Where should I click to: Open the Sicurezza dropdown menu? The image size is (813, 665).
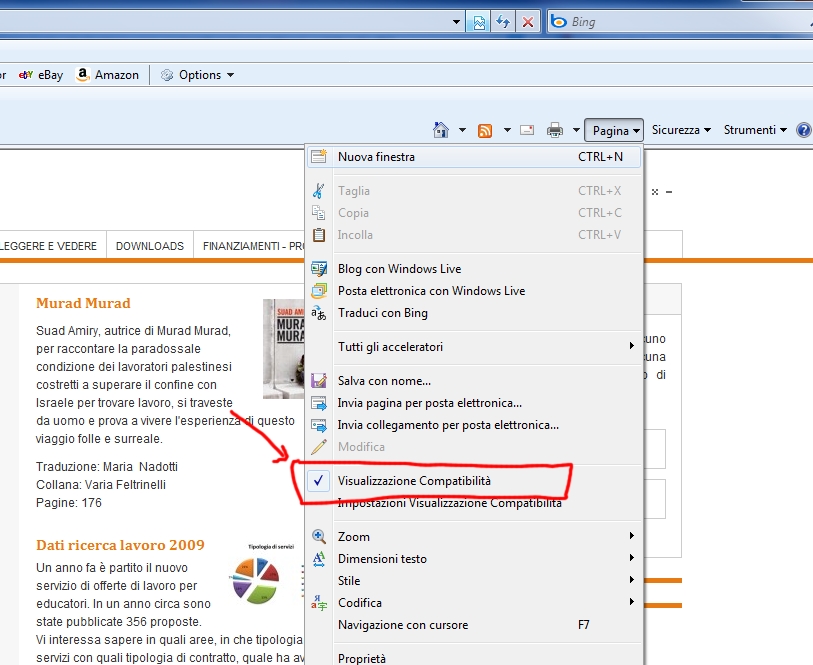(681, 130)
